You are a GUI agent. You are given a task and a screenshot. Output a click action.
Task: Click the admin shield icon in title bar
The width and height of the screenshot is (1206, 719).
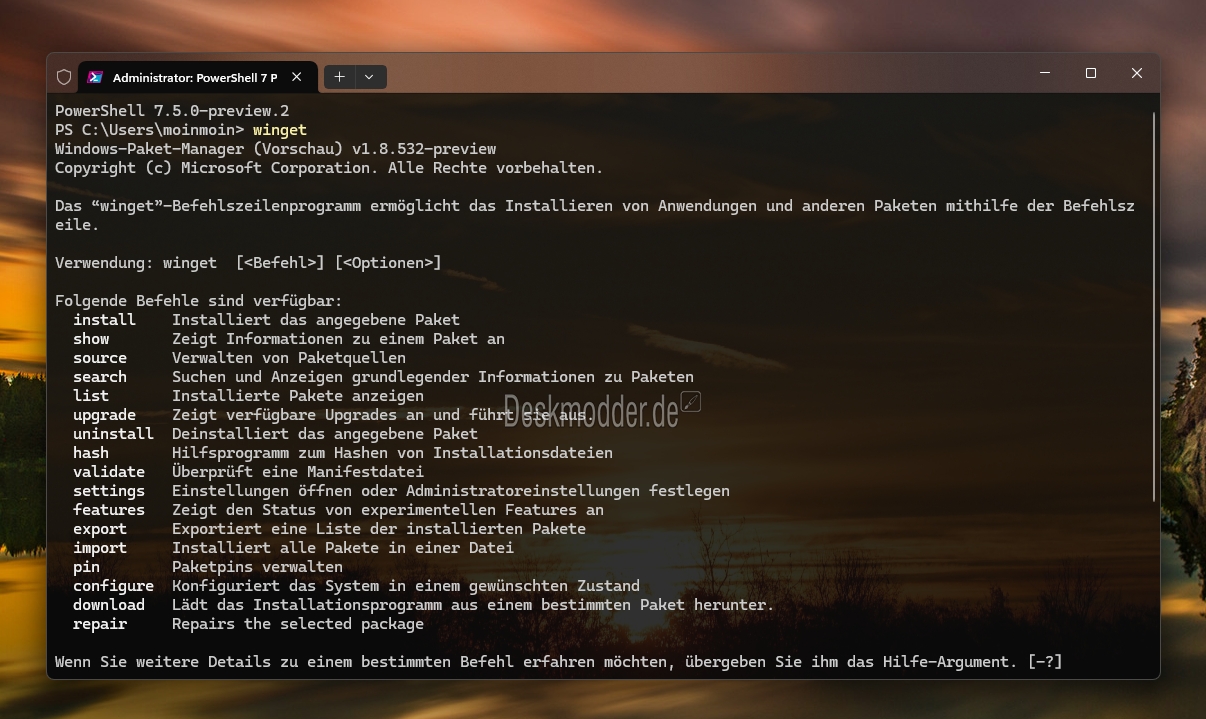tap(64, 77)
